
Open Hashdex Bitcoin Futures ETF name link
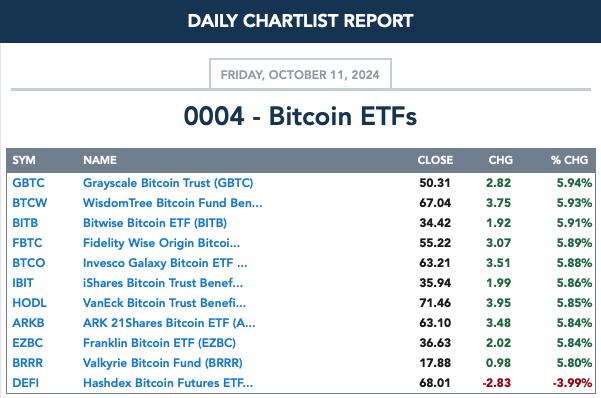168,383
